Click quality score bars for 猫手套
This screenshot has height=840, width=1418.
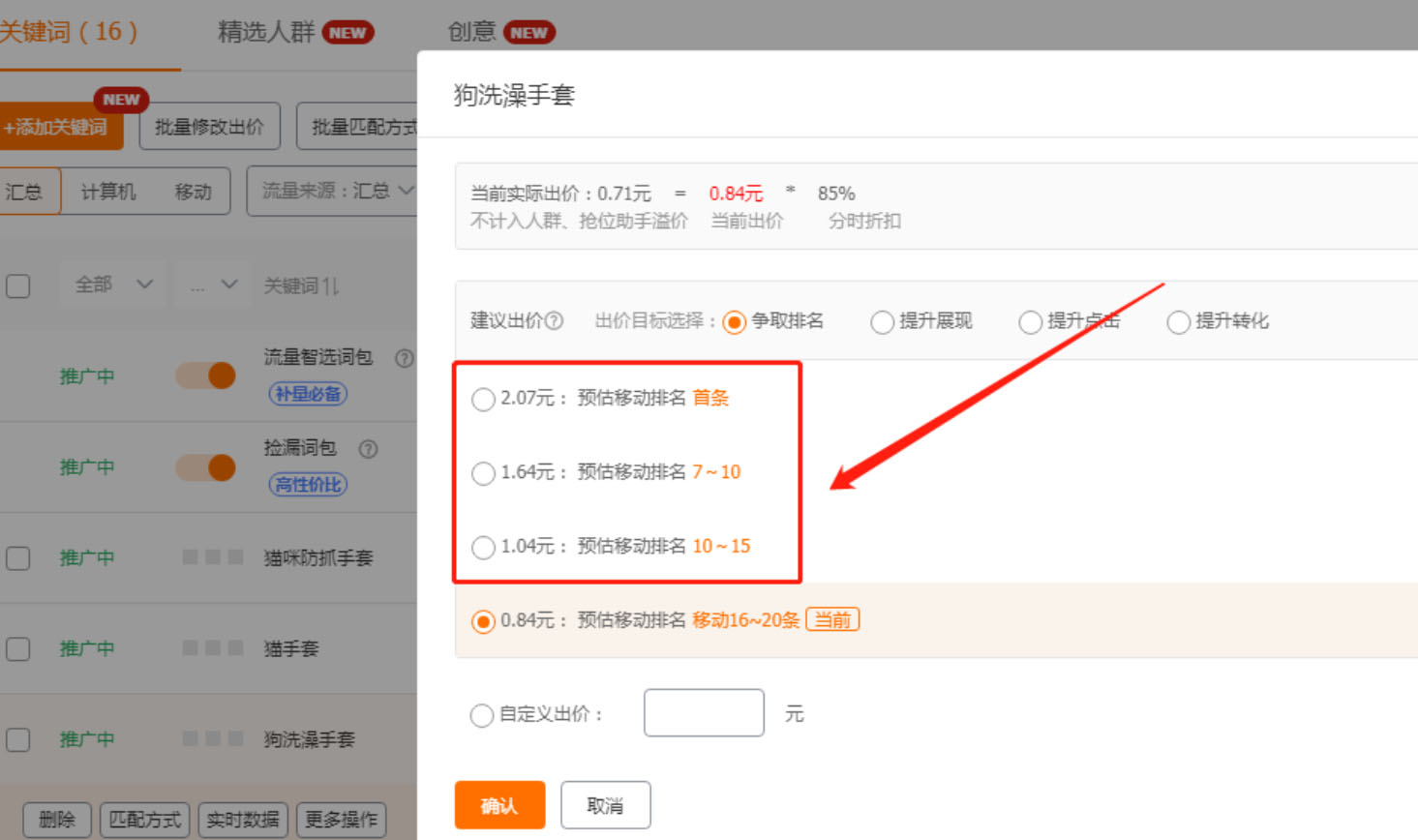pyautogui.click(x=213, y=647)
